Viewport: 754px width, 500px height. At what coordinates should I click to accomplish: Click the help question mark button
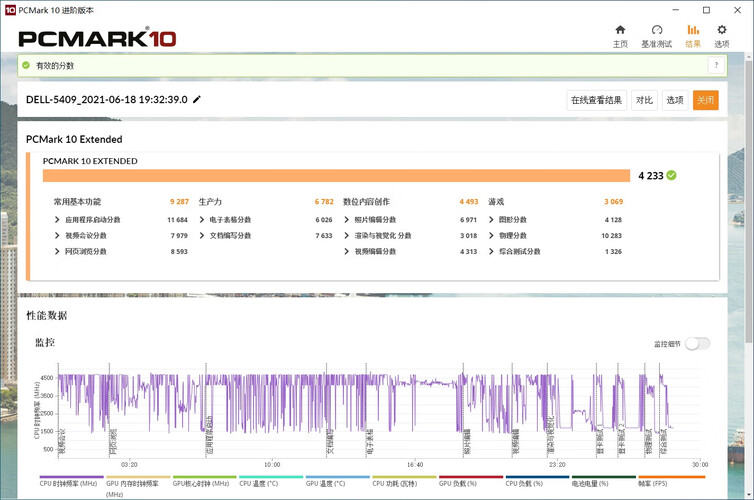(x=716, y=65)
